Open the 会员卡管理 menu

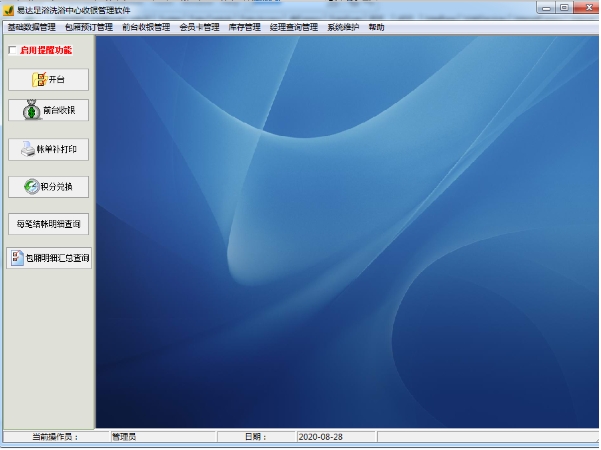(199, 27)
